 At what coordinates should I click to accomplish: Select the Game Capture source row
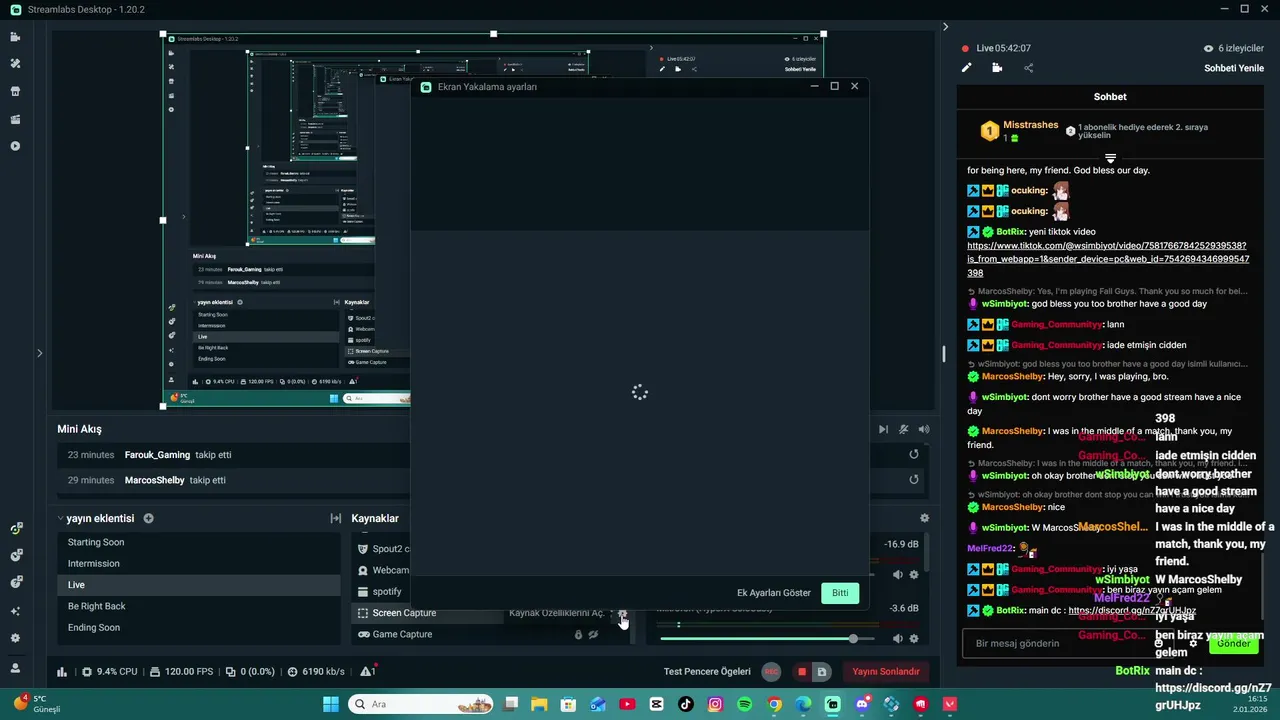pos(490,634)
